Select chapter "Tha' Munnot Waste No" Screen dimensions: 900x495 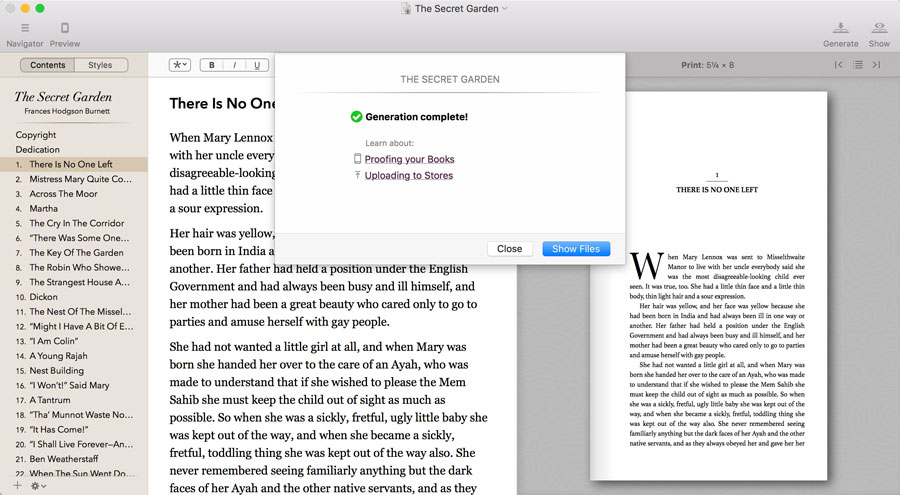[x=73, y=415]
